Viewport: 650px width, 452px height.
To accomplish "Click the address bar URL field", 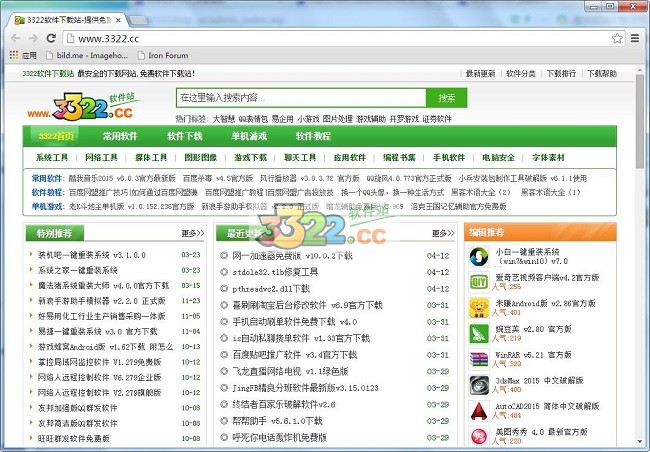I will coord(338,39).
